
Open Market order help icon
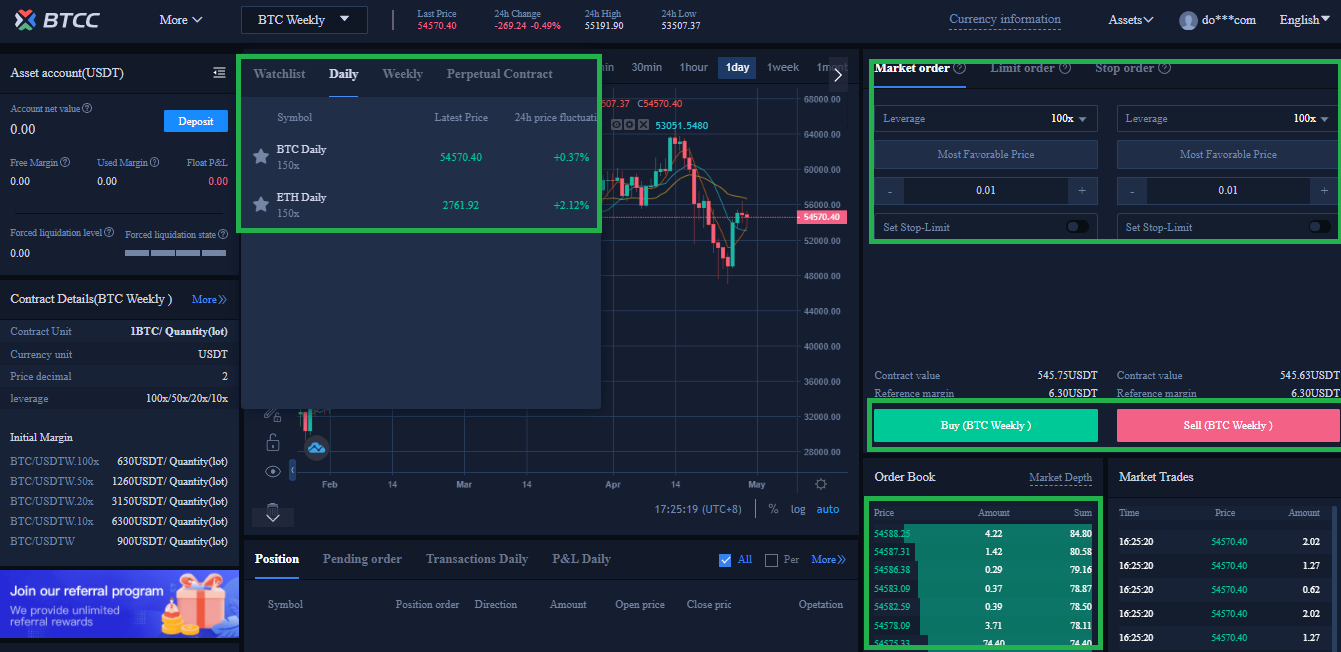[x=959, y=68]
